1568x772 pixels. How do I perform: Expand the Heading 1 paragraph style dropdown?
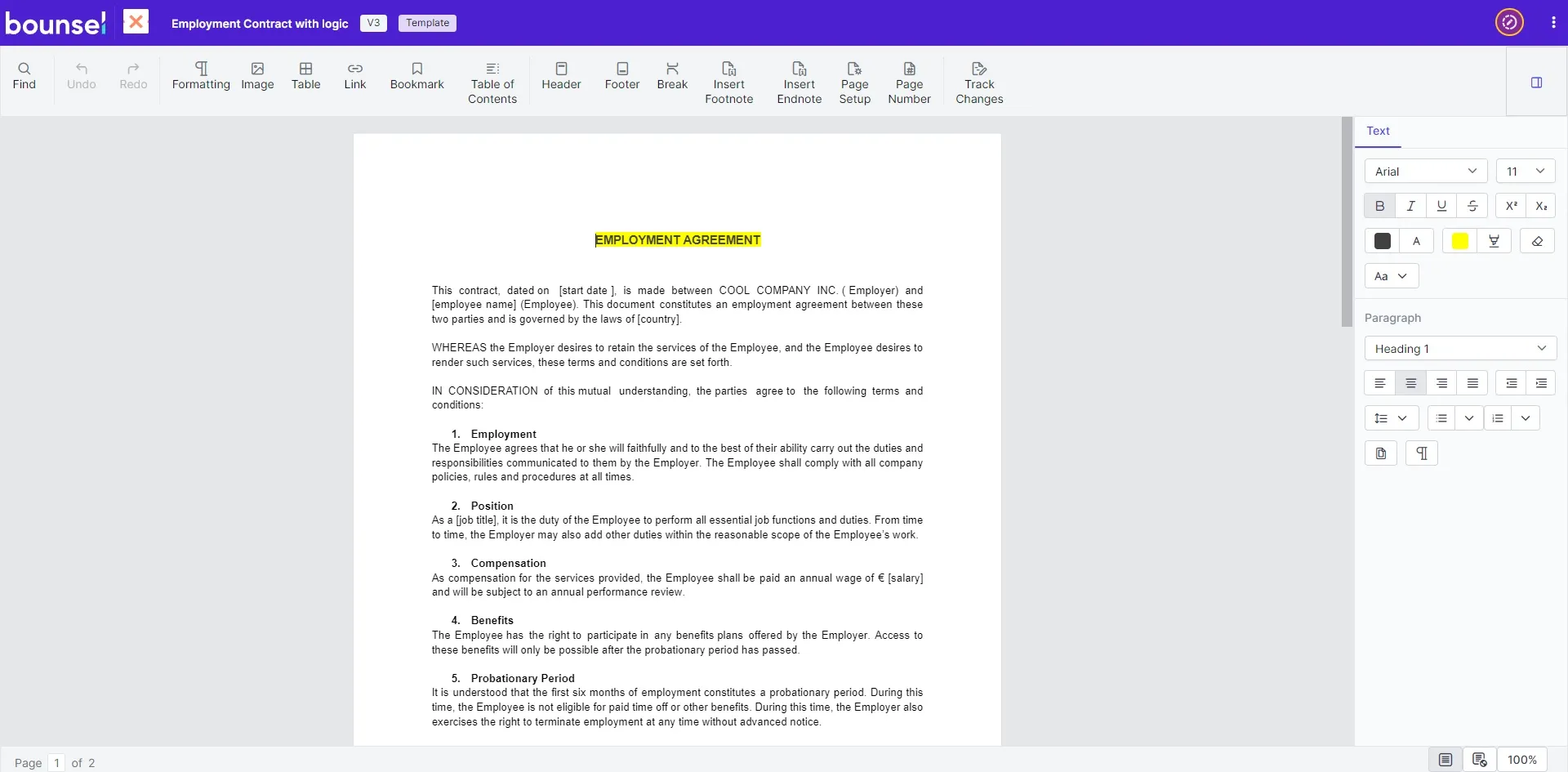[x=1459, y=349]
